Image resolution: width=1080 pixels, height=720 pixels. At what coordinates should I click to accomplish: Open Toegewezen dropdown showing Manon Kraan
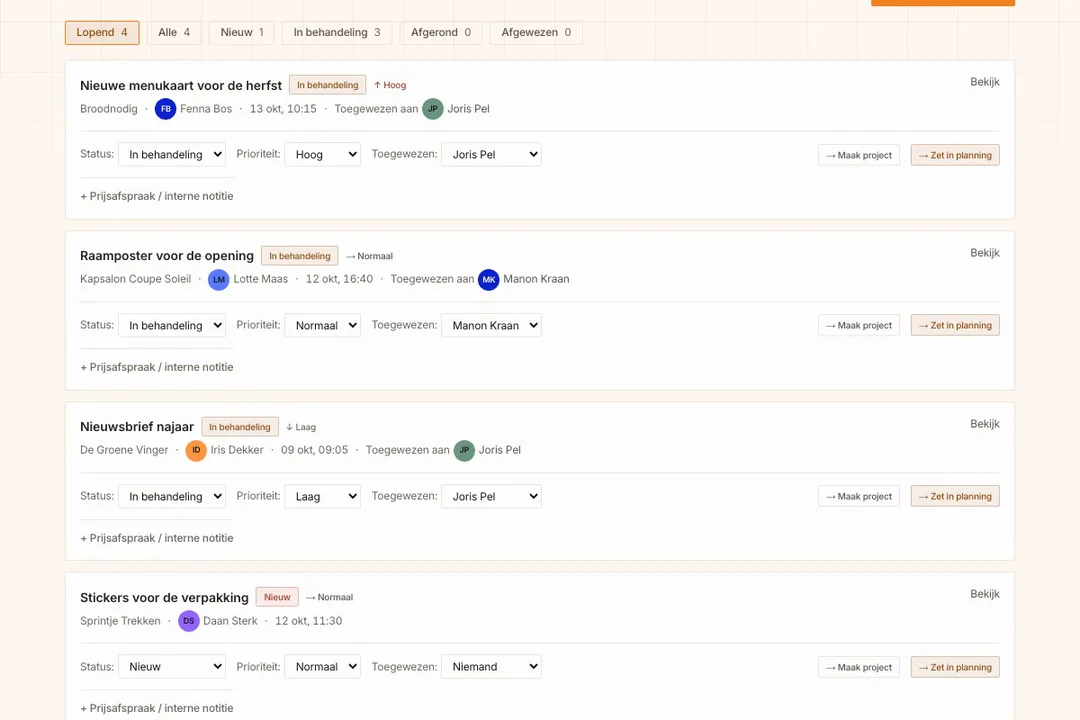click(x=491, y=325)
